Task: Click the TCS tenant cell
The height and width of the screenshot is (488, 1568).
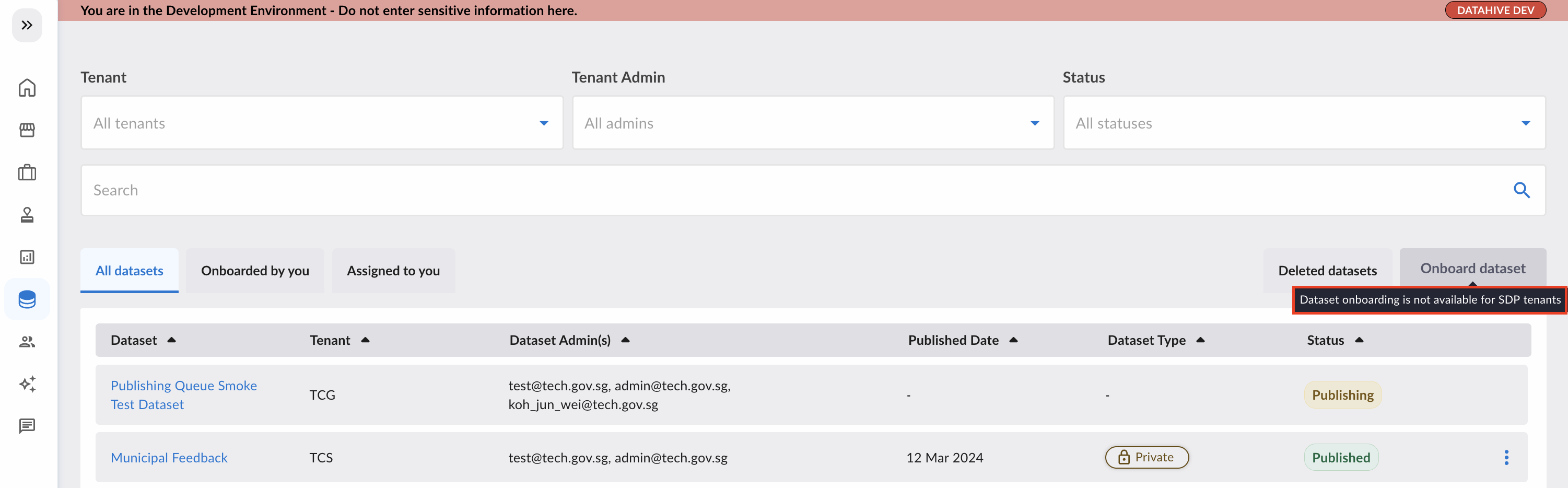Action: pos(321,458)
